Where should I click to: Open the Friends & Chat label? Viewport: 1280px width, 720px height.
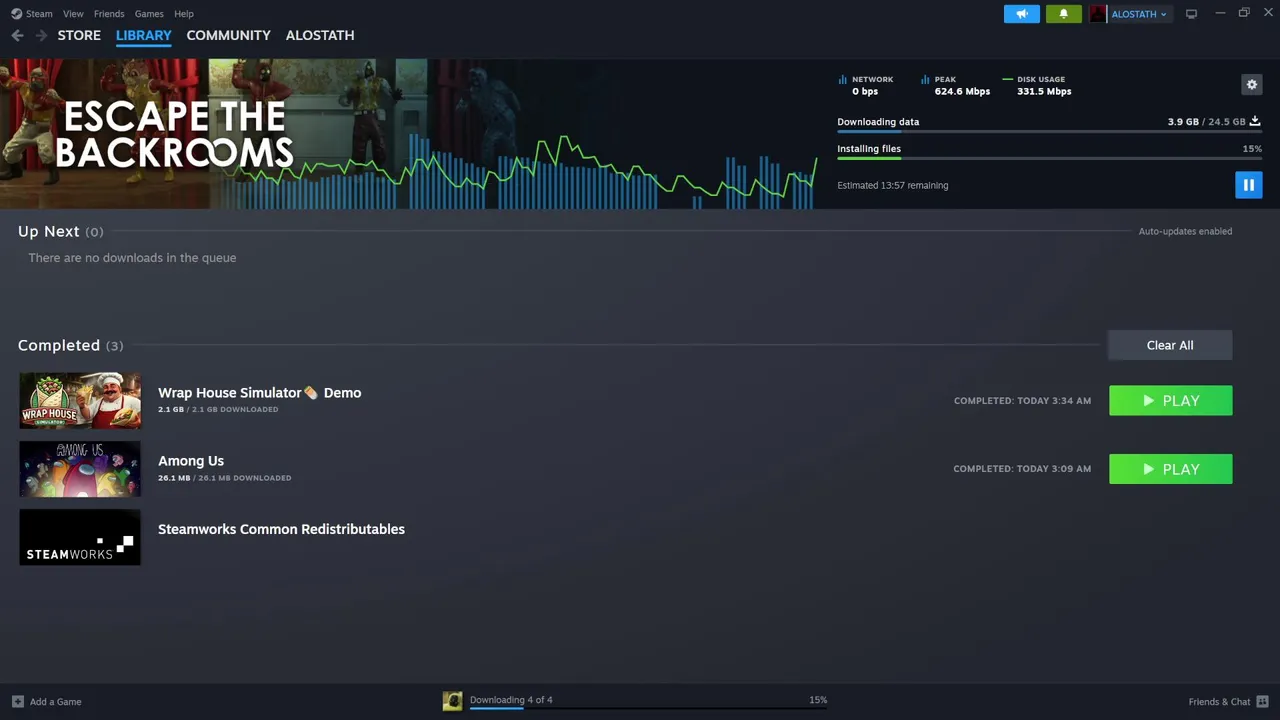pyautogui.click(x=1219, y=702)
